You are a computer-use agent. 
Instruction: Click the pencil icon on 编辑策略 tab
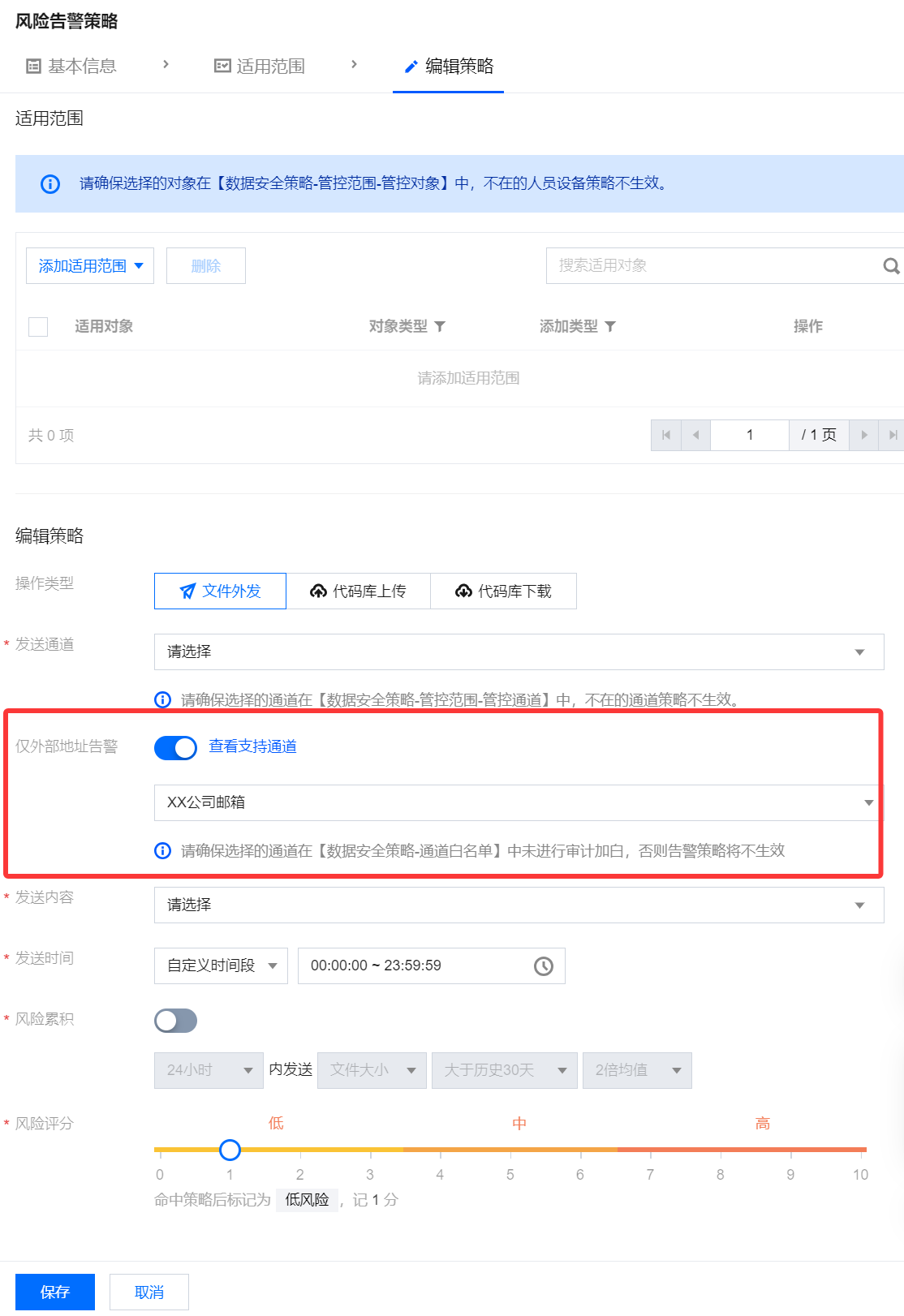coord(411,67)
